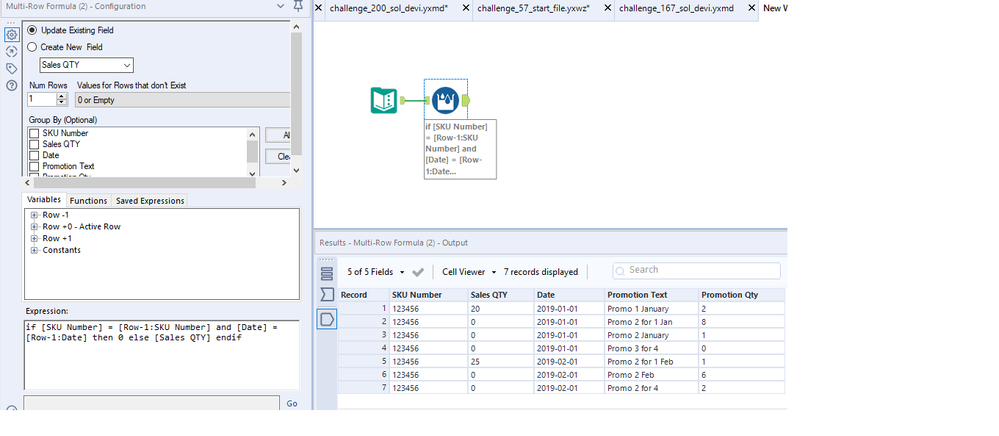Expand the Row -1 variables node

tap(34, 215)
